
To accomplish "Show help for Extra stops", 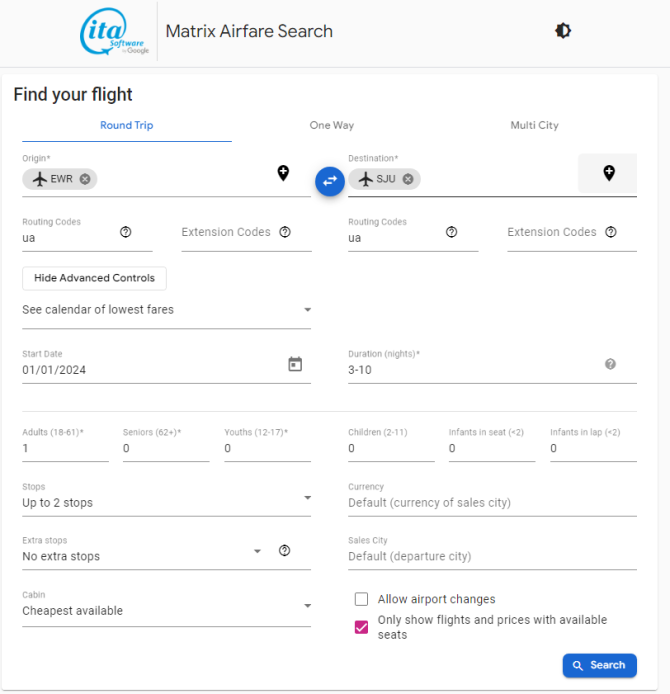I will click(285, 550).
